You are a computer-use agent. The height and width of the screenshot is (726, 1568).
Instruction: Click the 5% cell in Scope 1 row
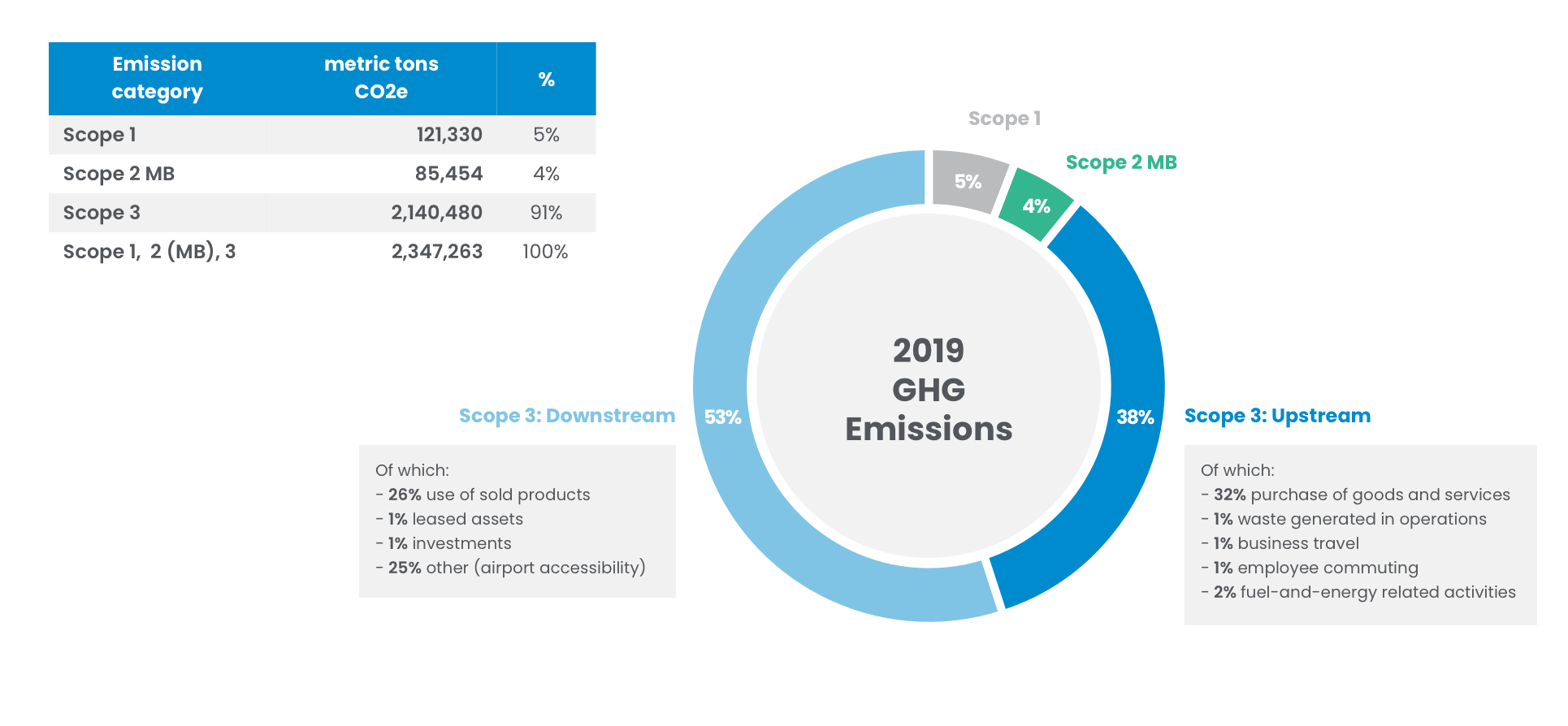(x=546, y=135)
